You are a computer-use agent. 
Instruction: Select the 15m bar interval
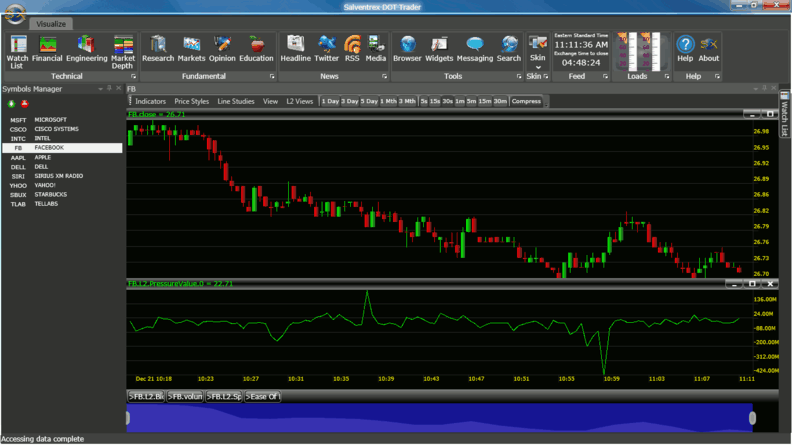pyautogui.click(x=485, y=102)
